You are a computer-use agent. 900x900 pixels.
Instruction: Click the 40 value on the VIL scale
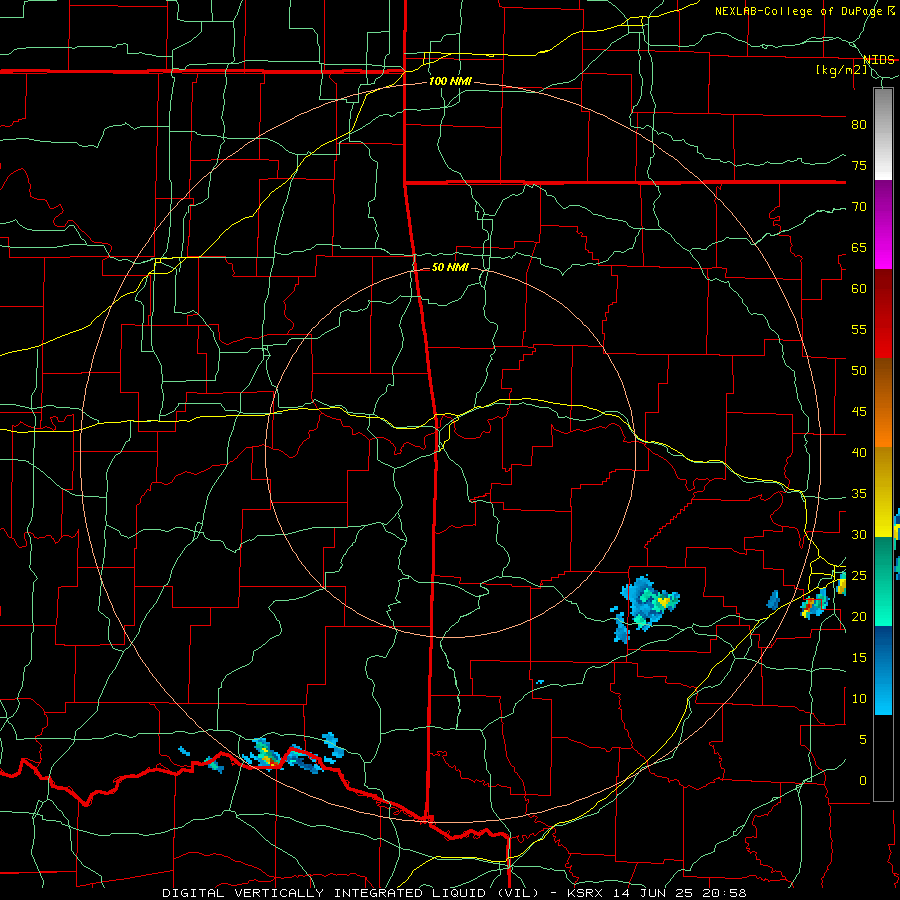[859, 452]
